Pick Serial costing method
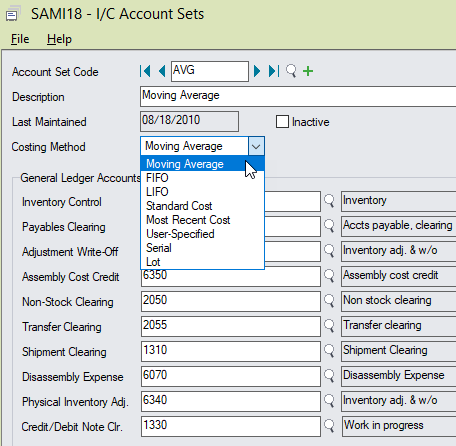This screenshot has width=456, height=446. click(x=202, y=248)
